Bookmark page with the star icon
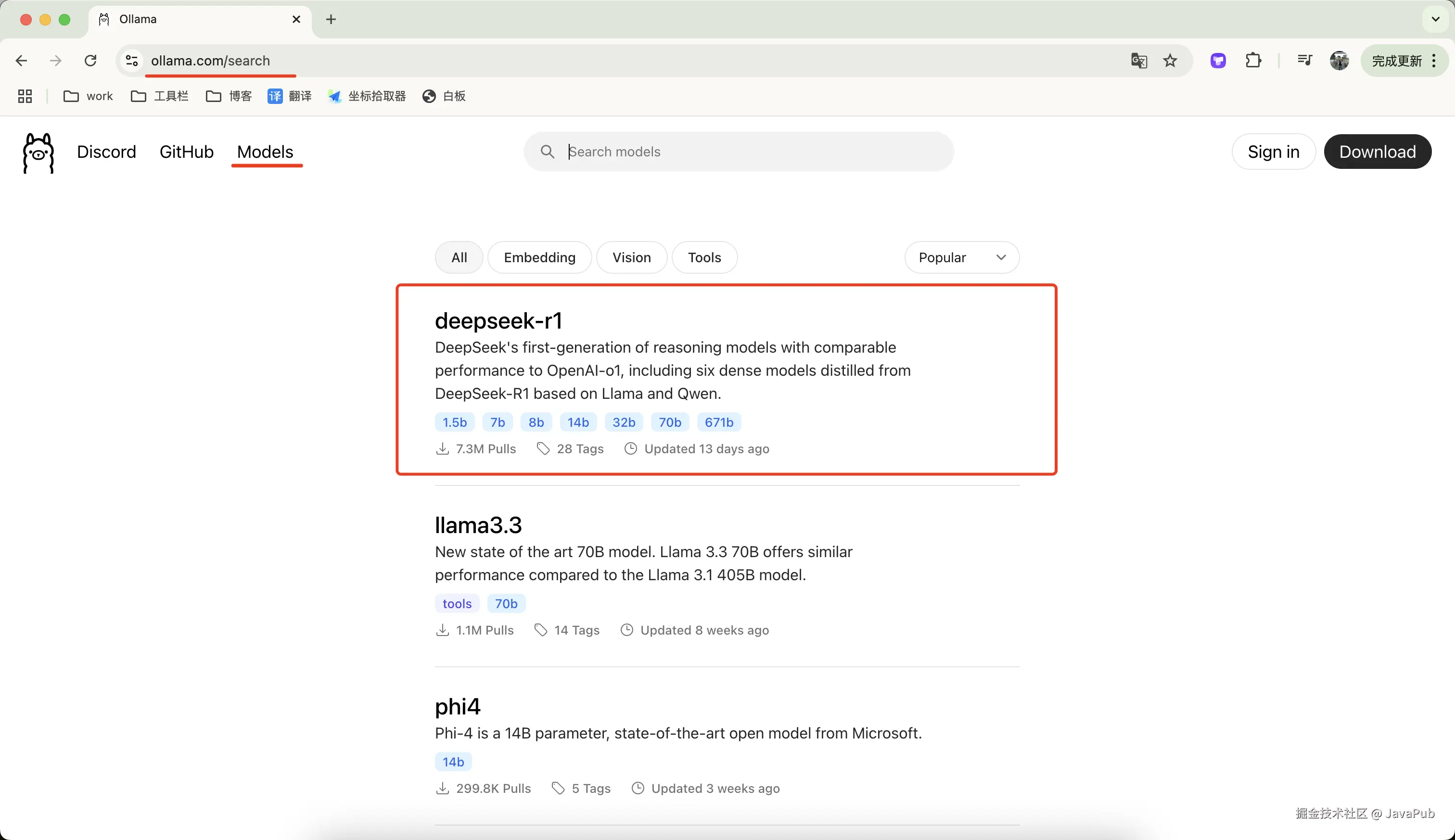Image resolution: width=1455 pixels, height=840 pixels. pos(1170,61)
